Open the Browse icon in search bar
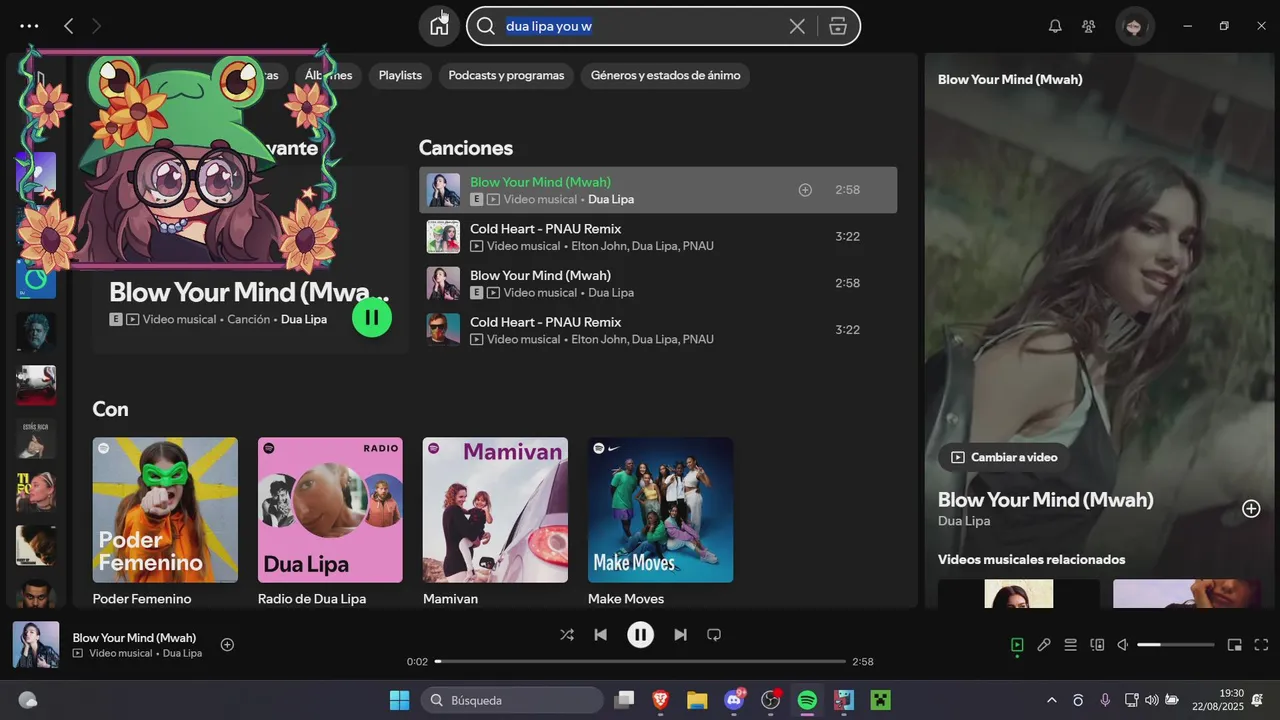 coord(838,26)
